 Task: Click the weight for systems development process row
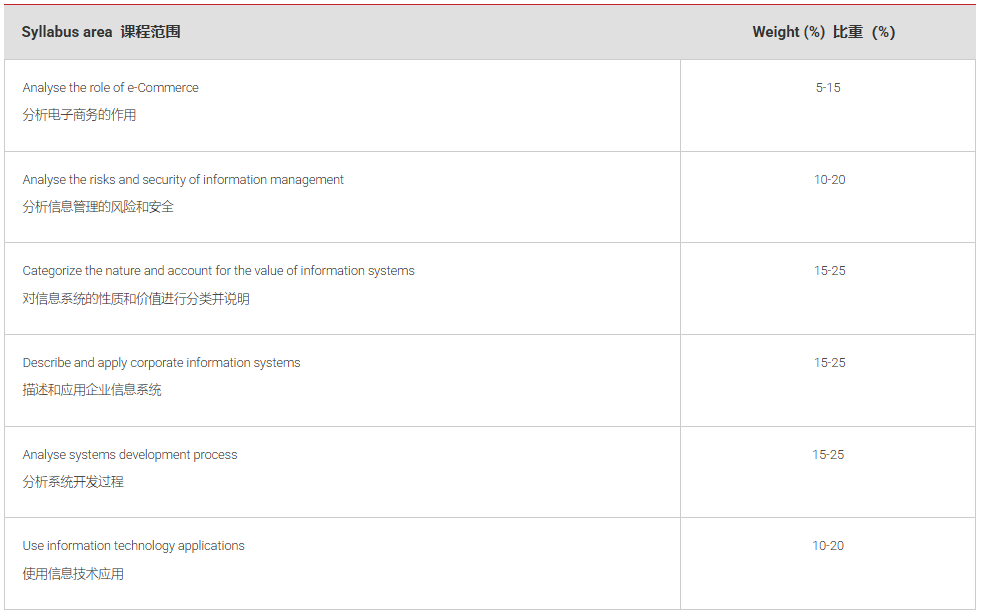828,455
